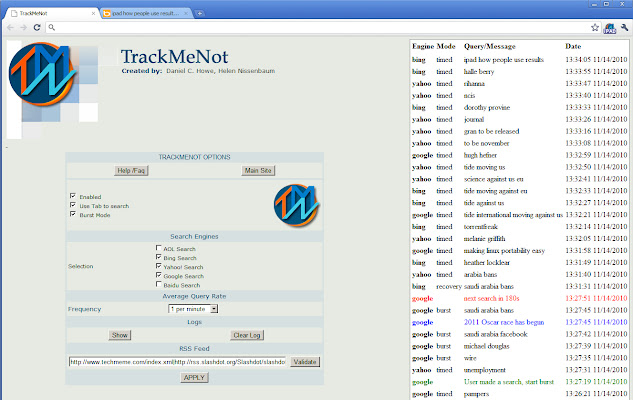The image size is (633, 400).
Task: Click the Query/Message column header
Action: click(x=490, y=46)
